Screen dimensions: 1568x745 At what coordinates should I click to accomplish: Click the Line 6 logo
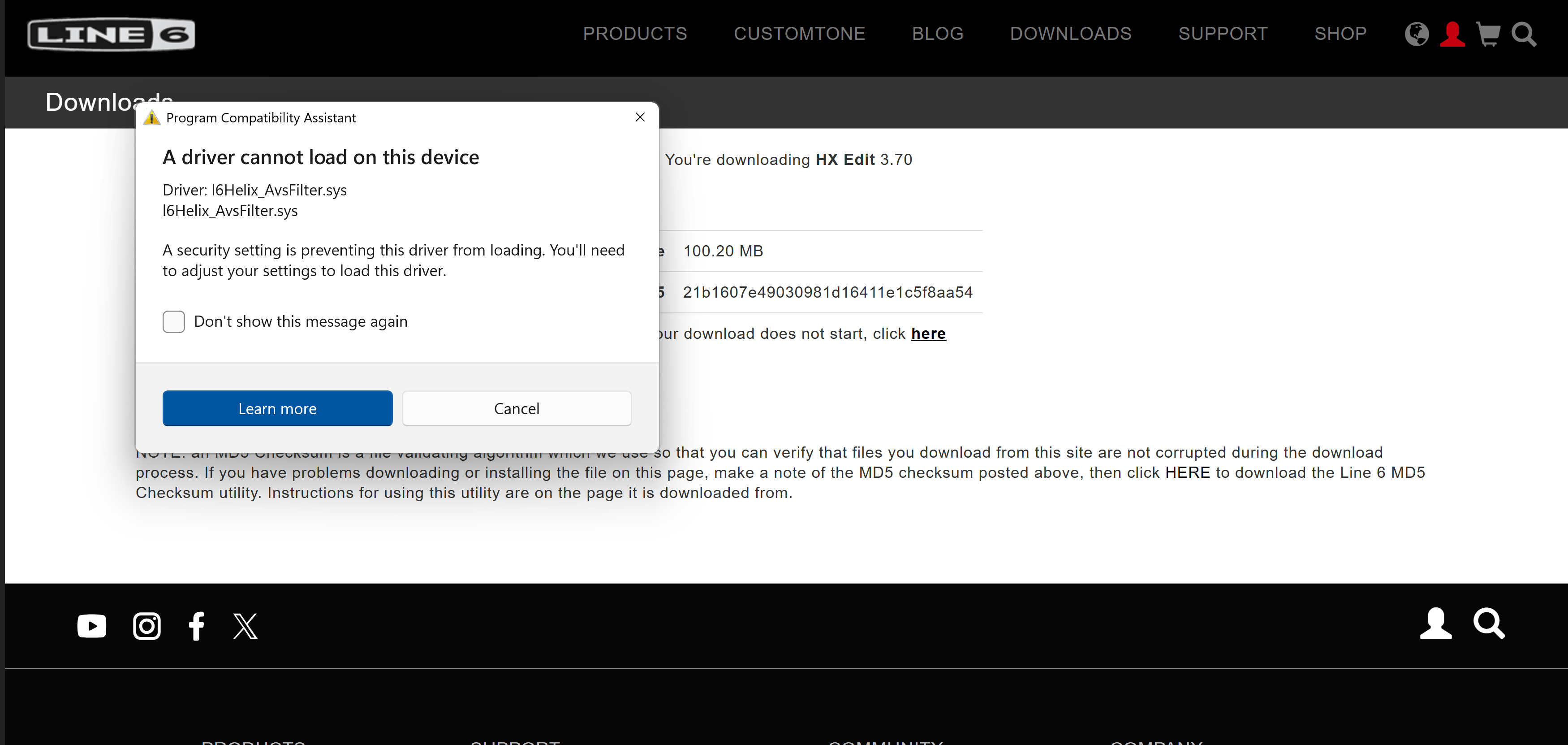[x=112, y=35]
